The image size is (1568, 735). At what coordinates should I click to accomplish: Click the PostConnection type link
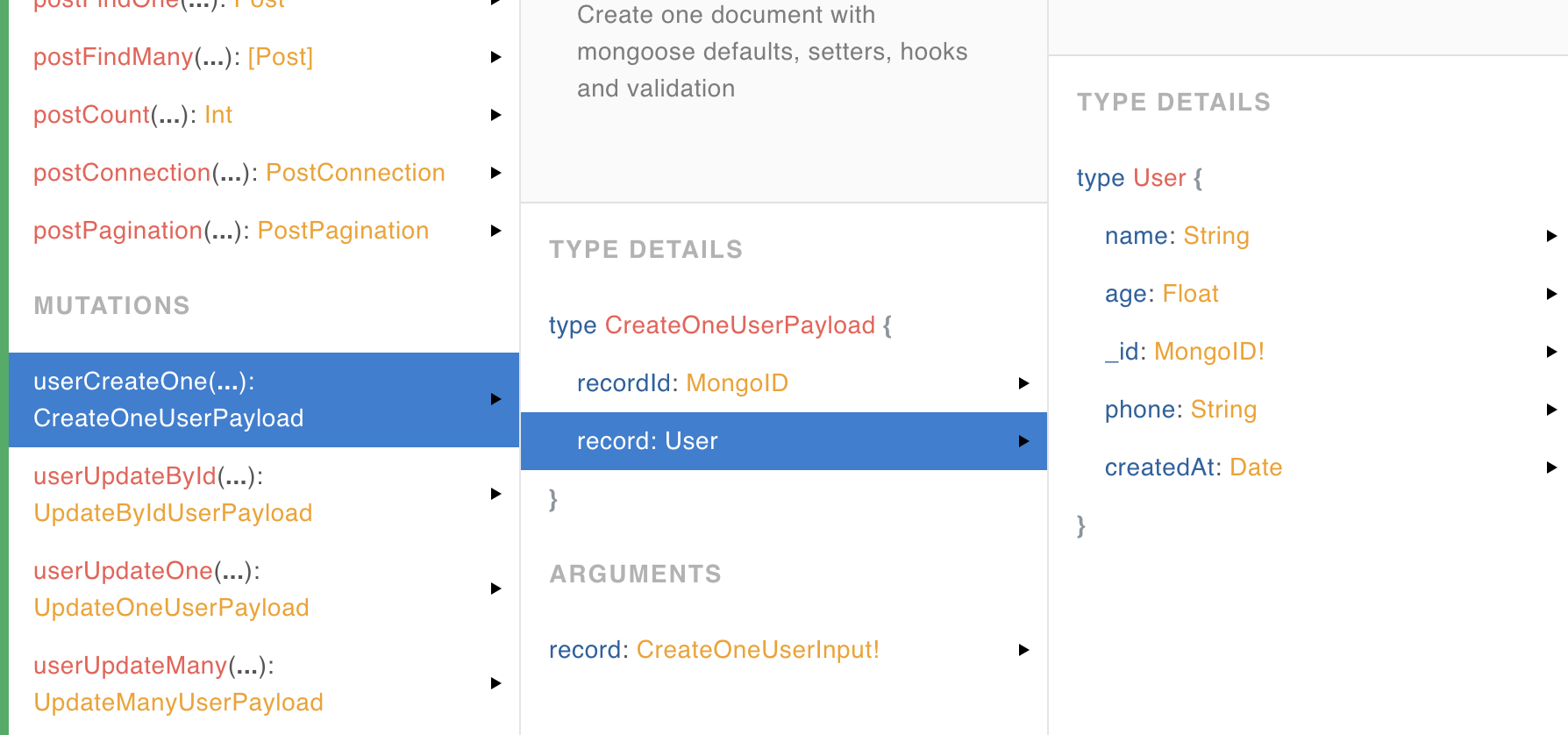click(355, 173)
